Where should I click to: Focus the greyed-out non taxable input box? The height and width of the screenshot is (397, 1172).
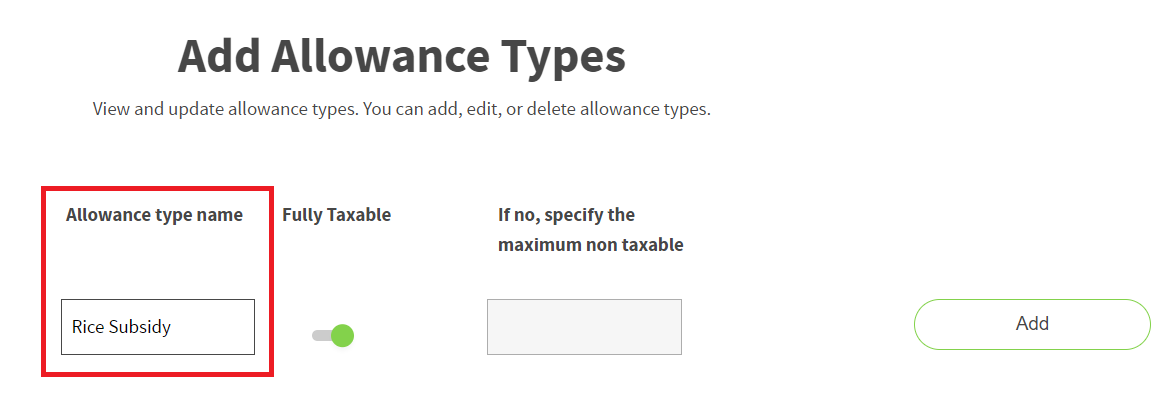pos(585,327)
